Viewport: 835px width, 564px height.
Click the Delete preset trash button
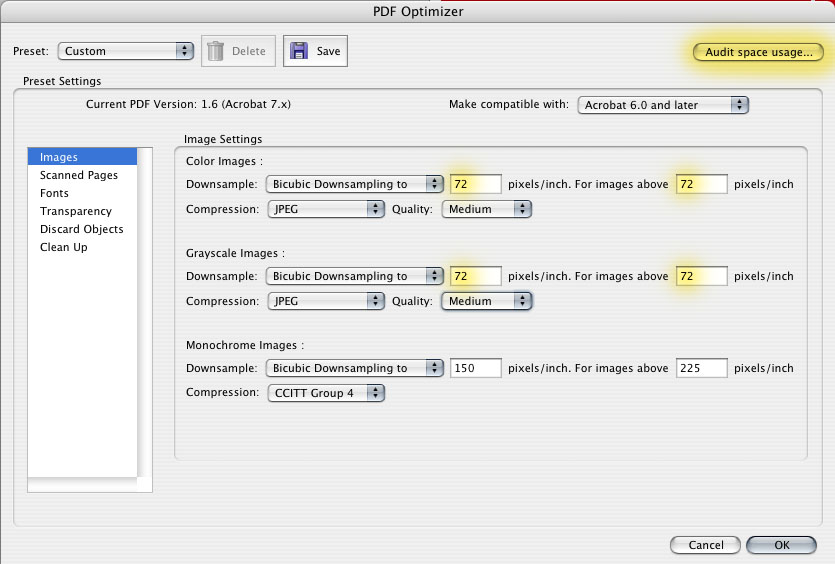coord(238,51)
